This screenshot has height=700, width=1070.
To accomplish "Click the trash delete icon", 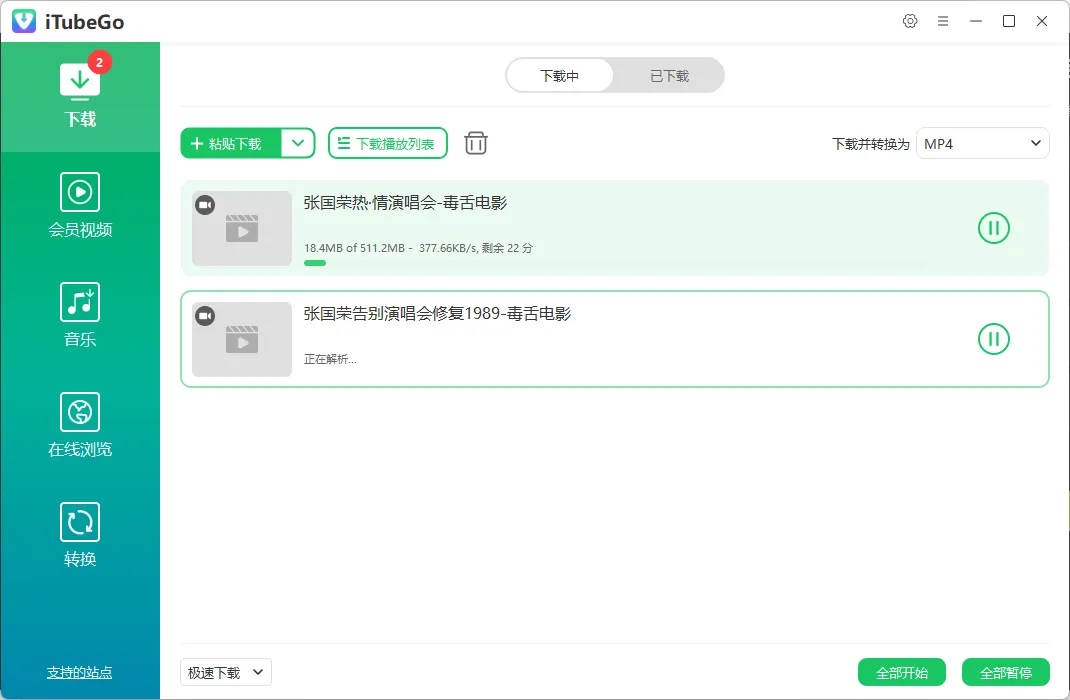I will pyautogui.click(x=476, y=143).
